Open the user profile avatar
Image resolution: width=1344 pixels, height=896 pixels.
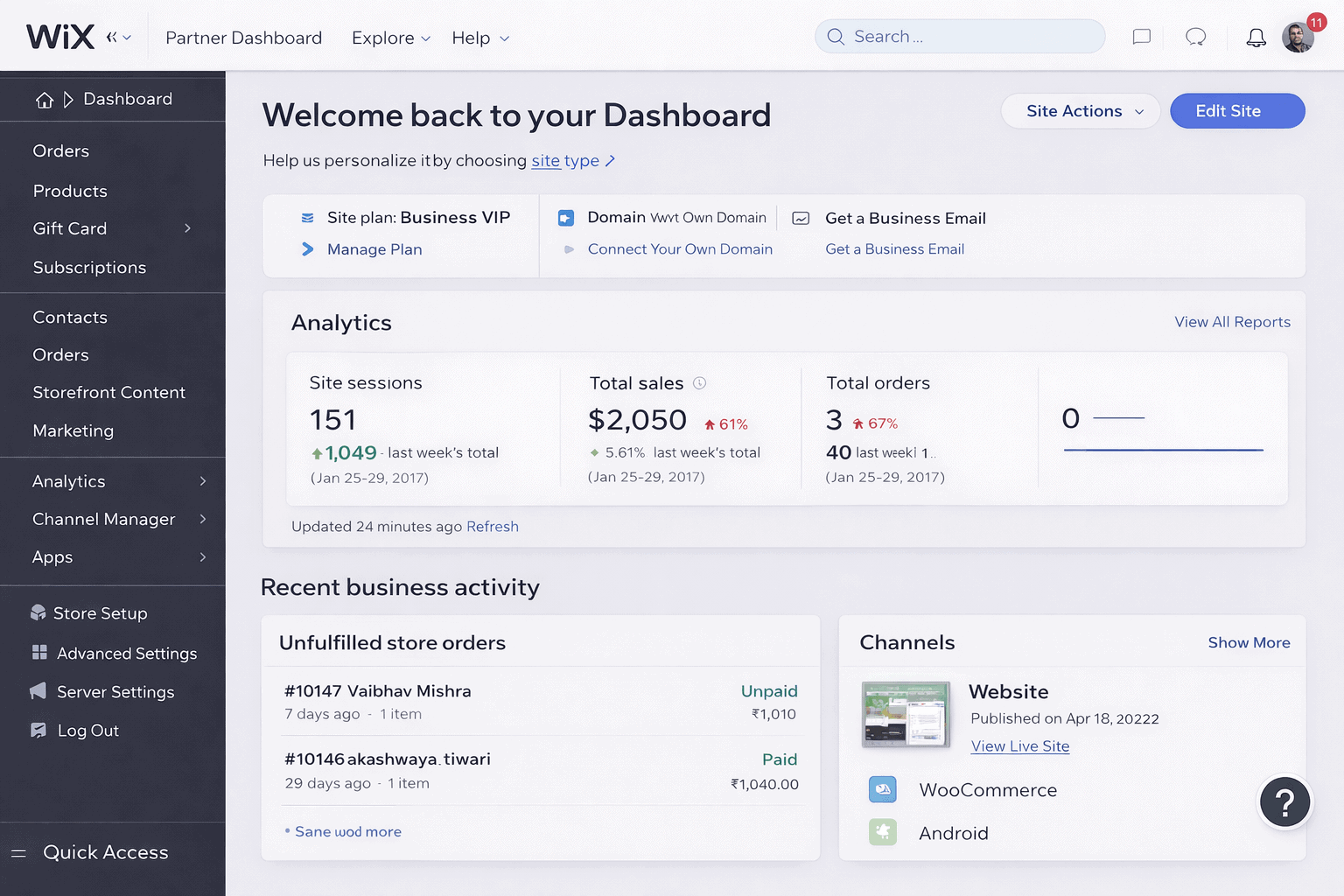click(1298, 38)
